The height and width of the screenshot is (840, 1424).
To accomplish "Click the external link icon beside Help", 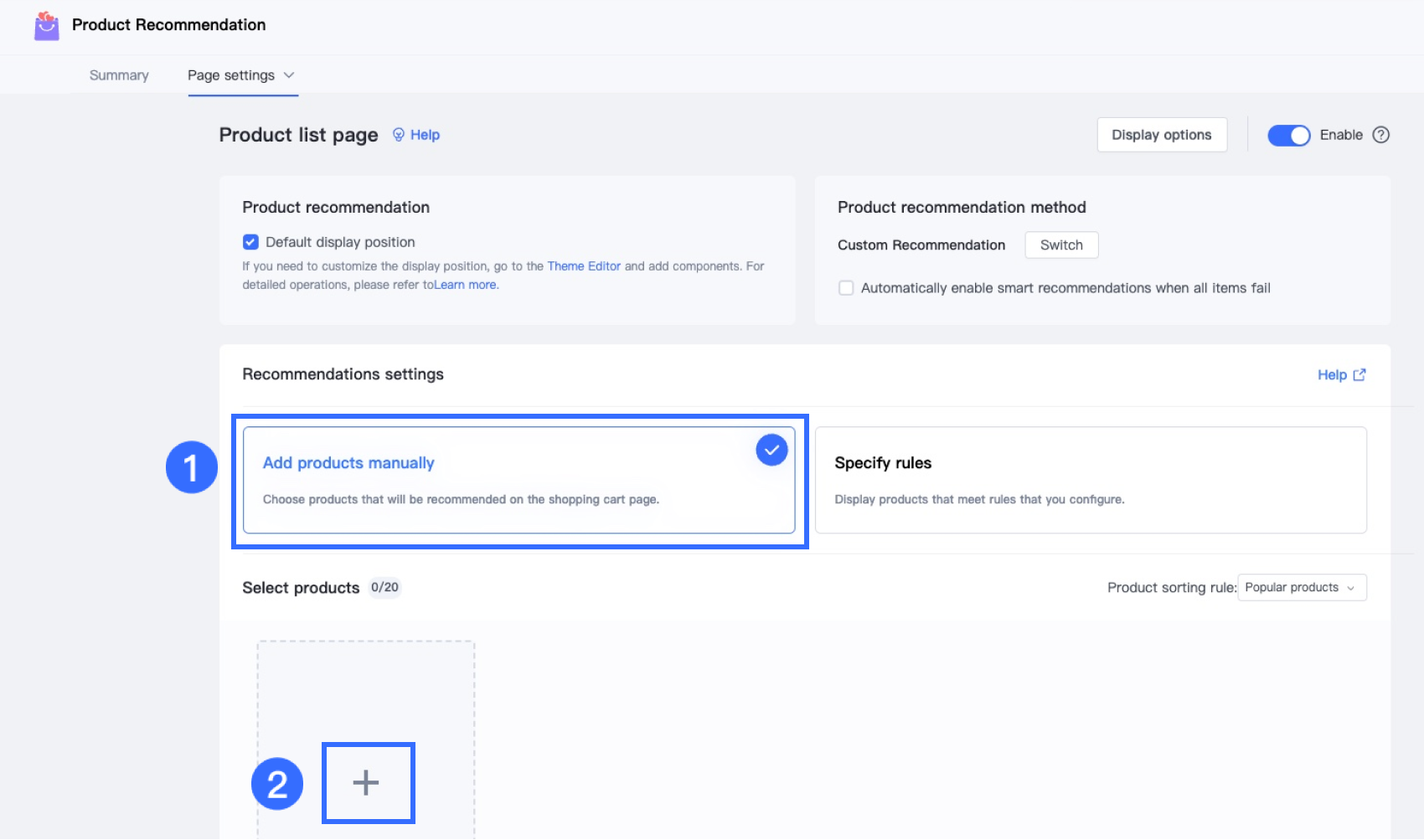I will coord(1360,375).
